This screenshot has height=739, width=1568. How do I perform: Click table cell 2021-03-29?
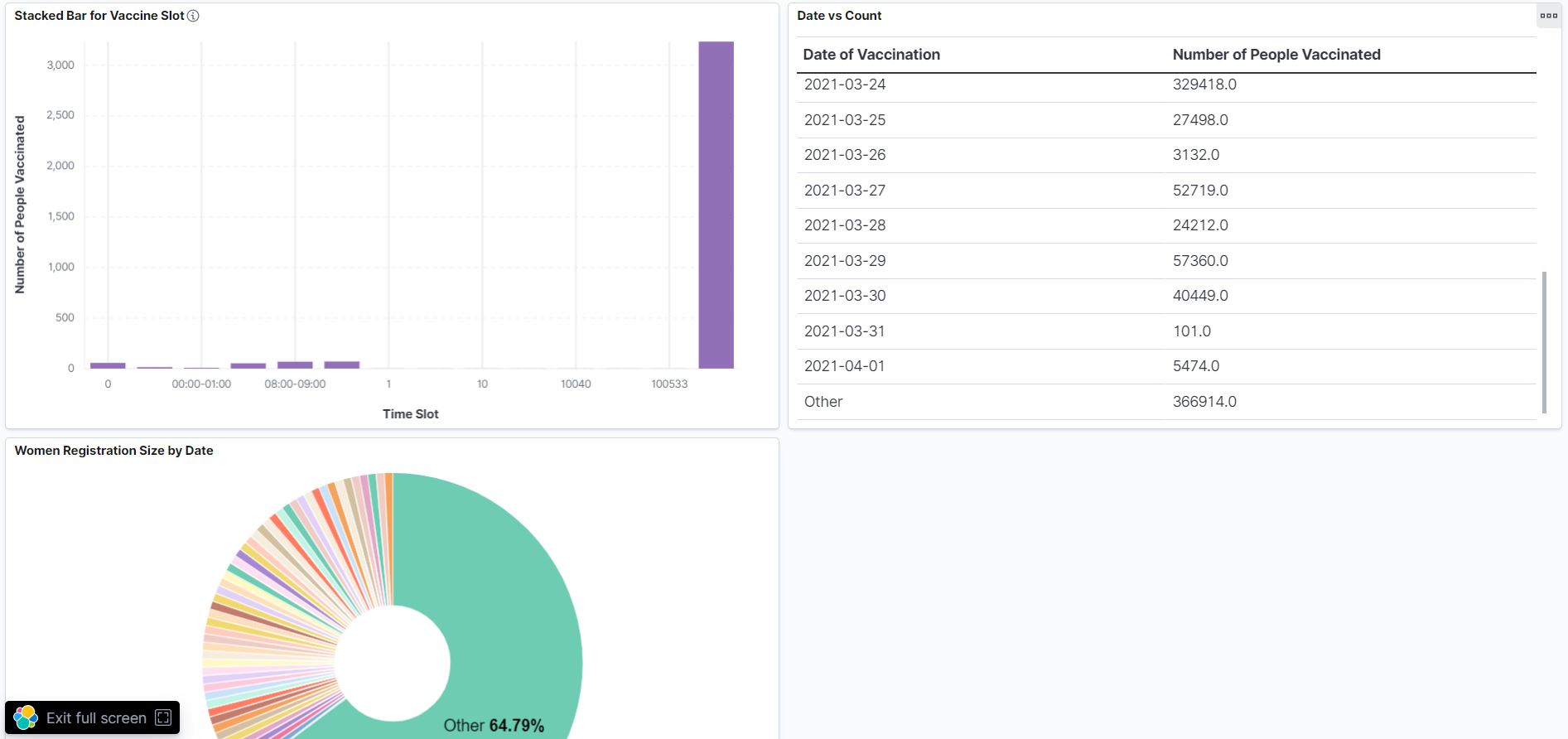[845, 261]
